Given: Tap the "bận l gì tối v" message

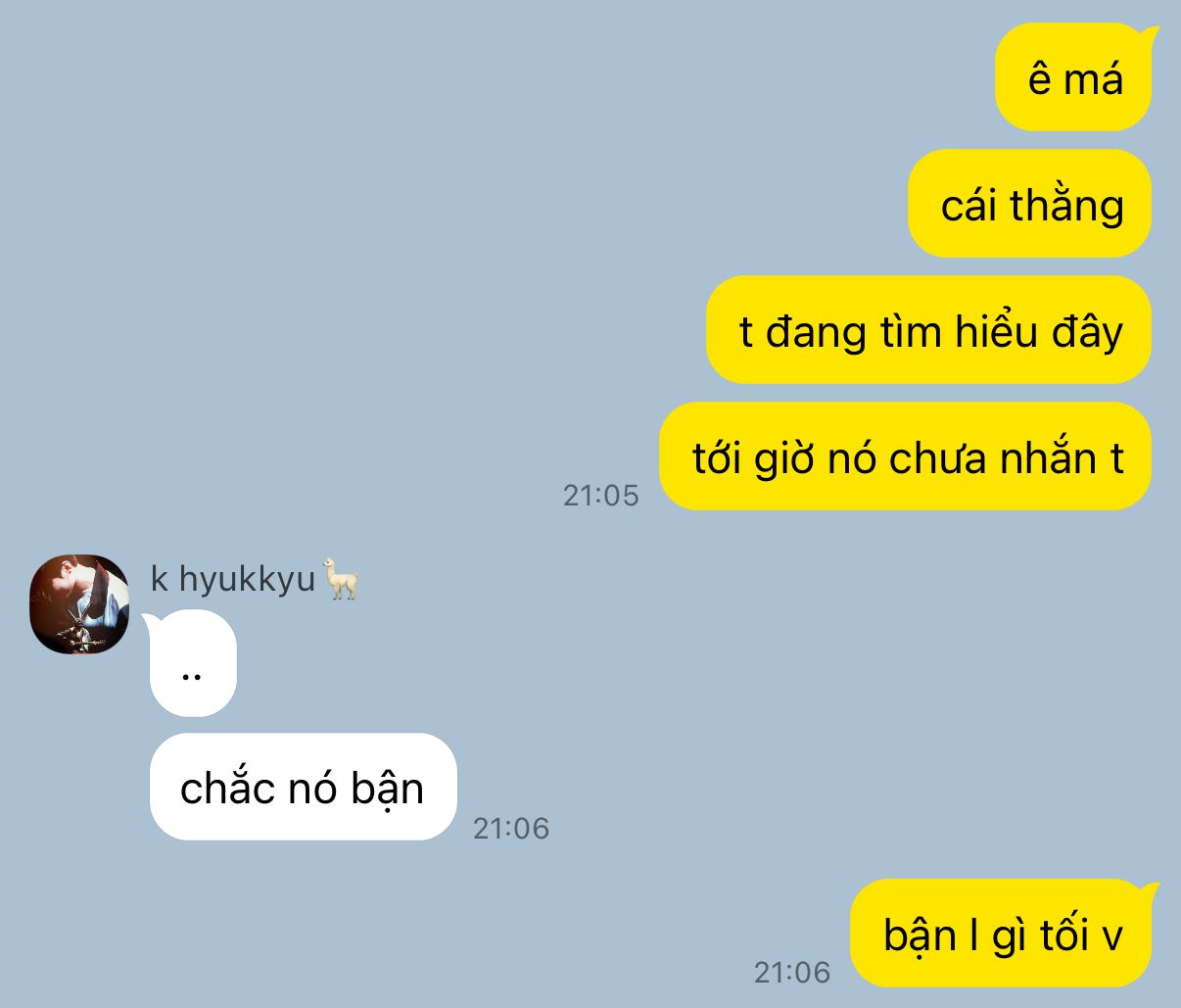Looking at the screenshot, I should [1001, 934].
